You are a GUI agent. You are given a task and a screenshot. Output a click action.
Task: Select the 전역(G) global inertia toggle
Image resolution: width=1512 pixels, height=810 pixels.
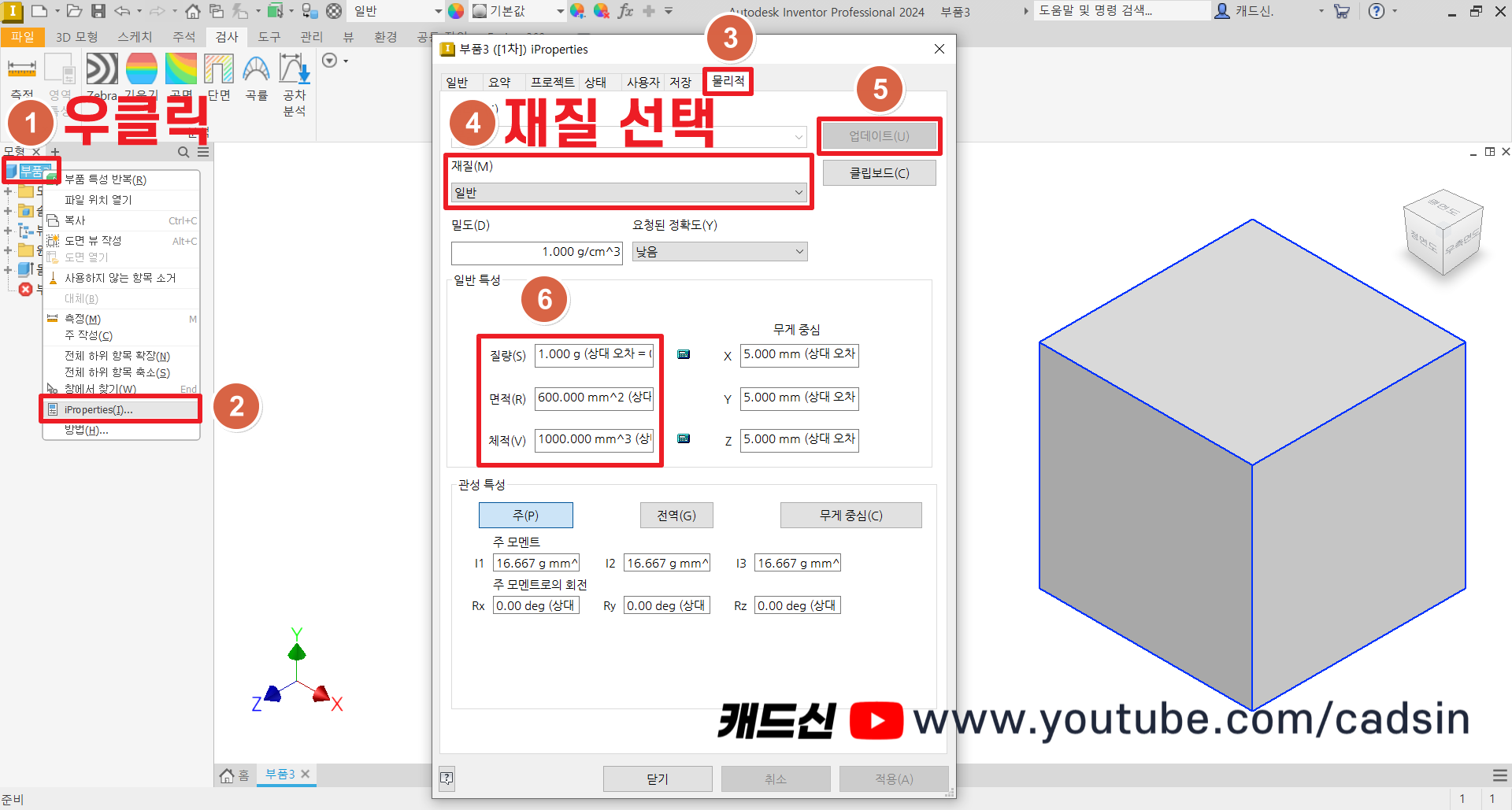click(x=676, y=516)
